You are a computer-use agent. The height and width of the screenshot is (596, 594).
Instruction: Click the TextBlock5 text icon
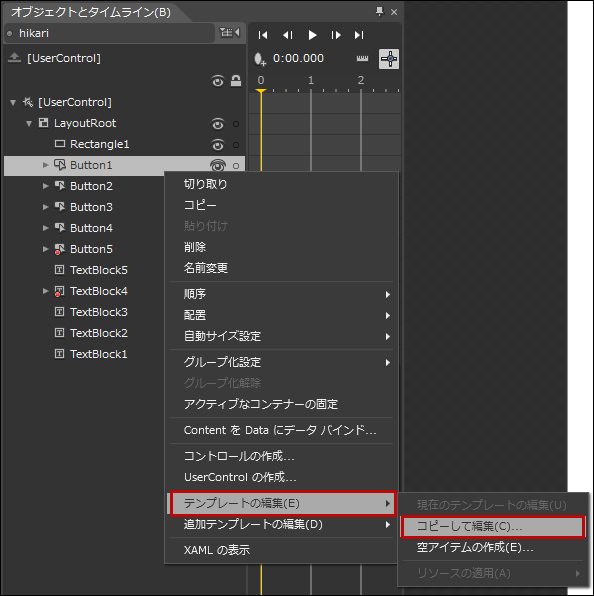[59, 270]
